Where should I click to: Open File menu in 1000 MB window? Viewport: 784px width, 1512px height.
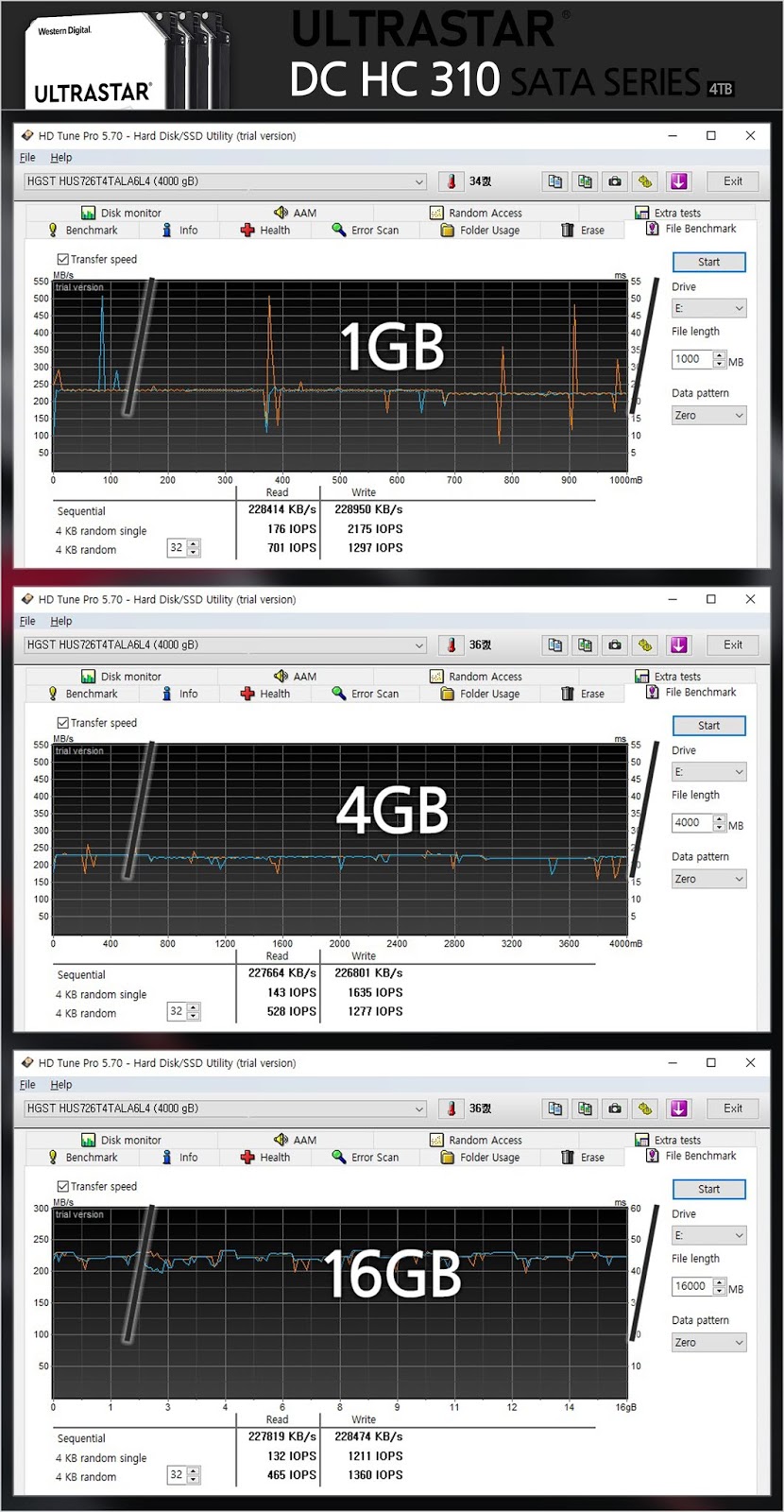tap(27, 158)
